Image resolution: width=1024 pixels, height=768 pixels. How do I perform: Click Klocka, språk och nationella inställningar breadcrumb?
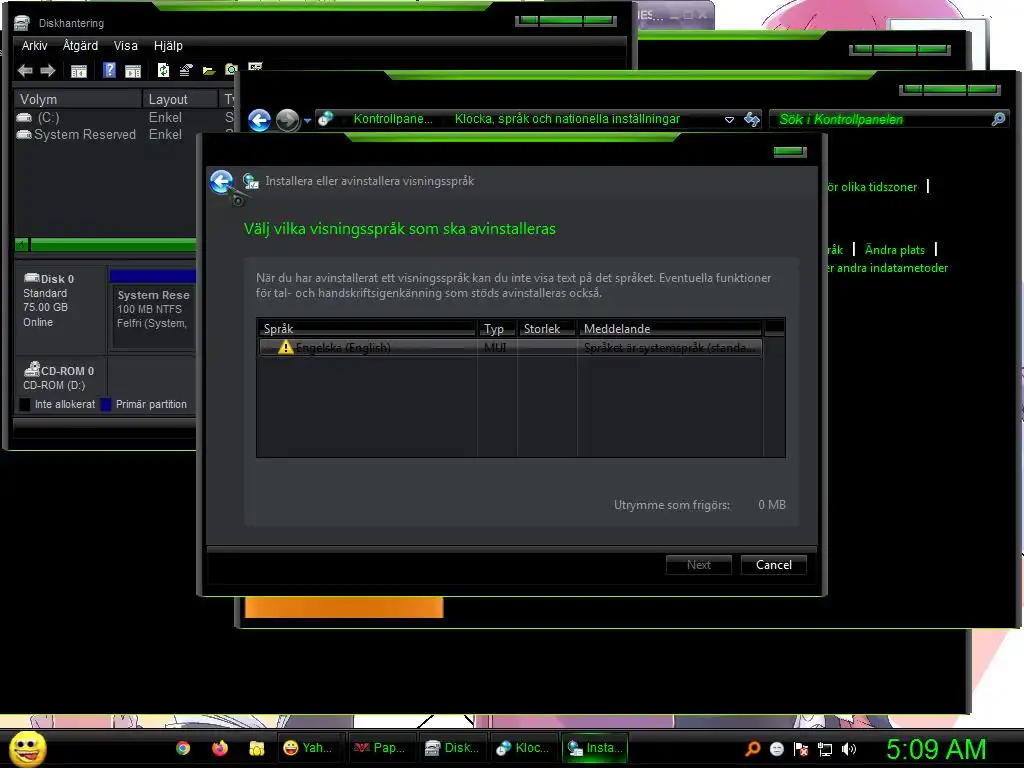point(567,119)
